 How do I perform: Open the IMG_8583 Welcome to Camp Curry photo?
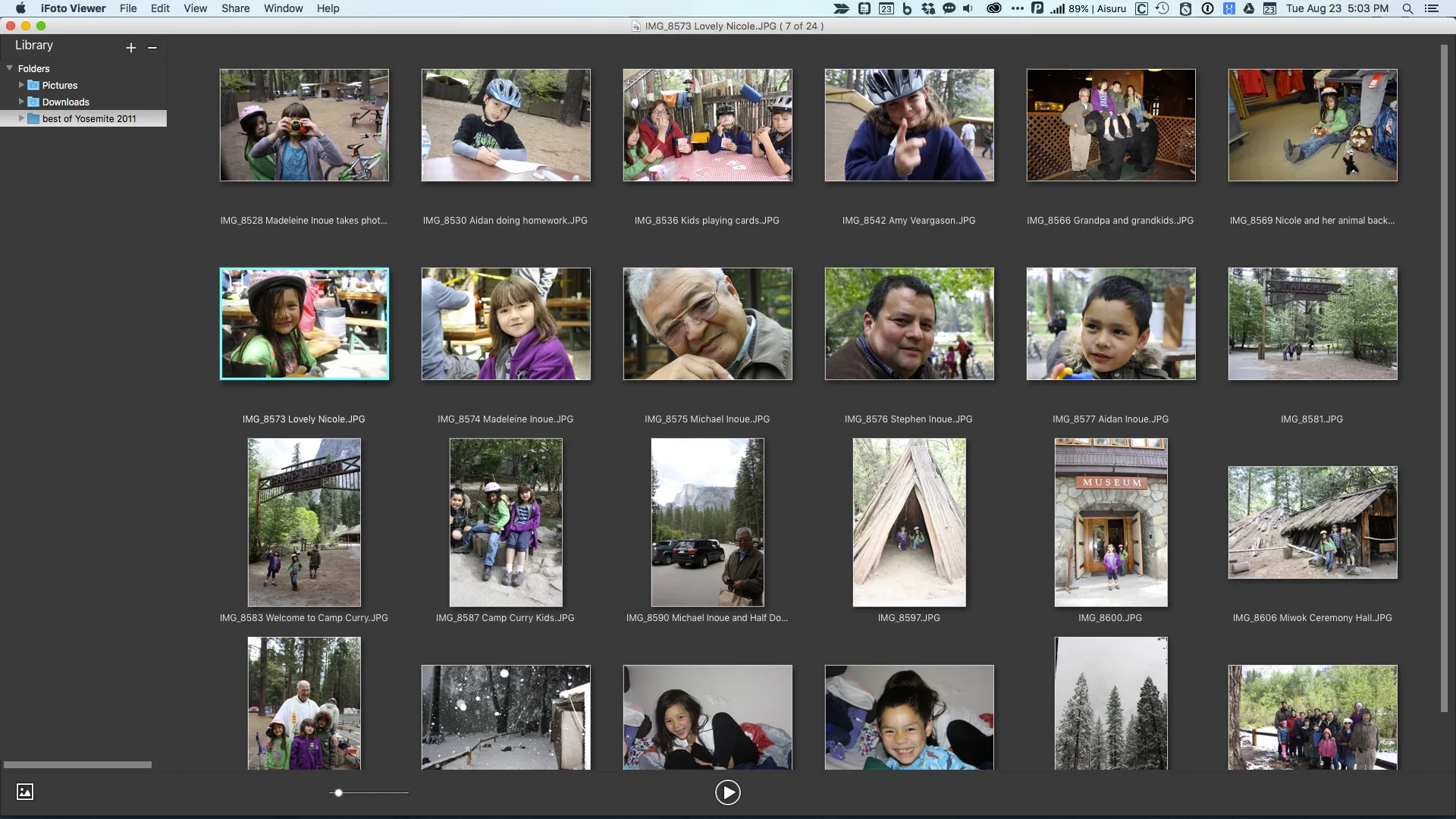[x=303, y=522]
